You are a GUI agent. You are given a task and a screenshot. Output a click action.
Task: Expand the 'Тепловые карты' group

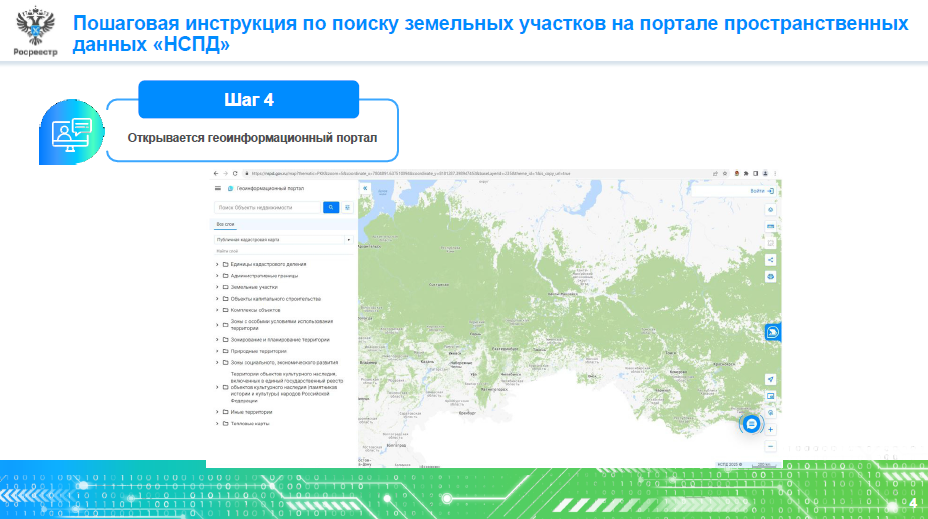point(217,424)
